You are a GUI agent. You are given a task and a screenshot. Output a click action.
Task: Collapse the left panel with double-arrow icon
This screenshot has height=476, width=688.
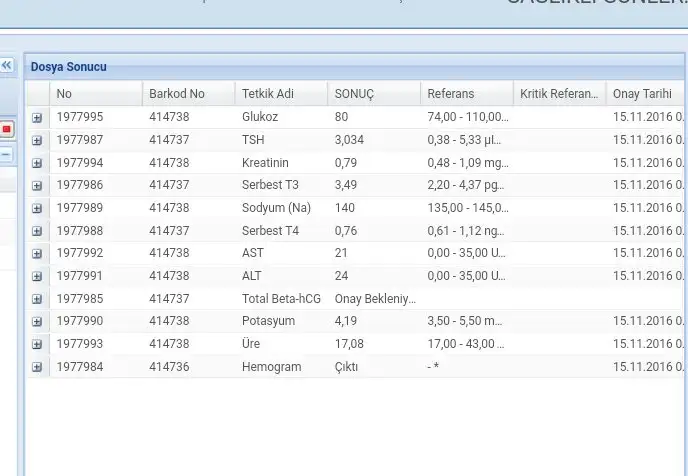click(6, 65)
